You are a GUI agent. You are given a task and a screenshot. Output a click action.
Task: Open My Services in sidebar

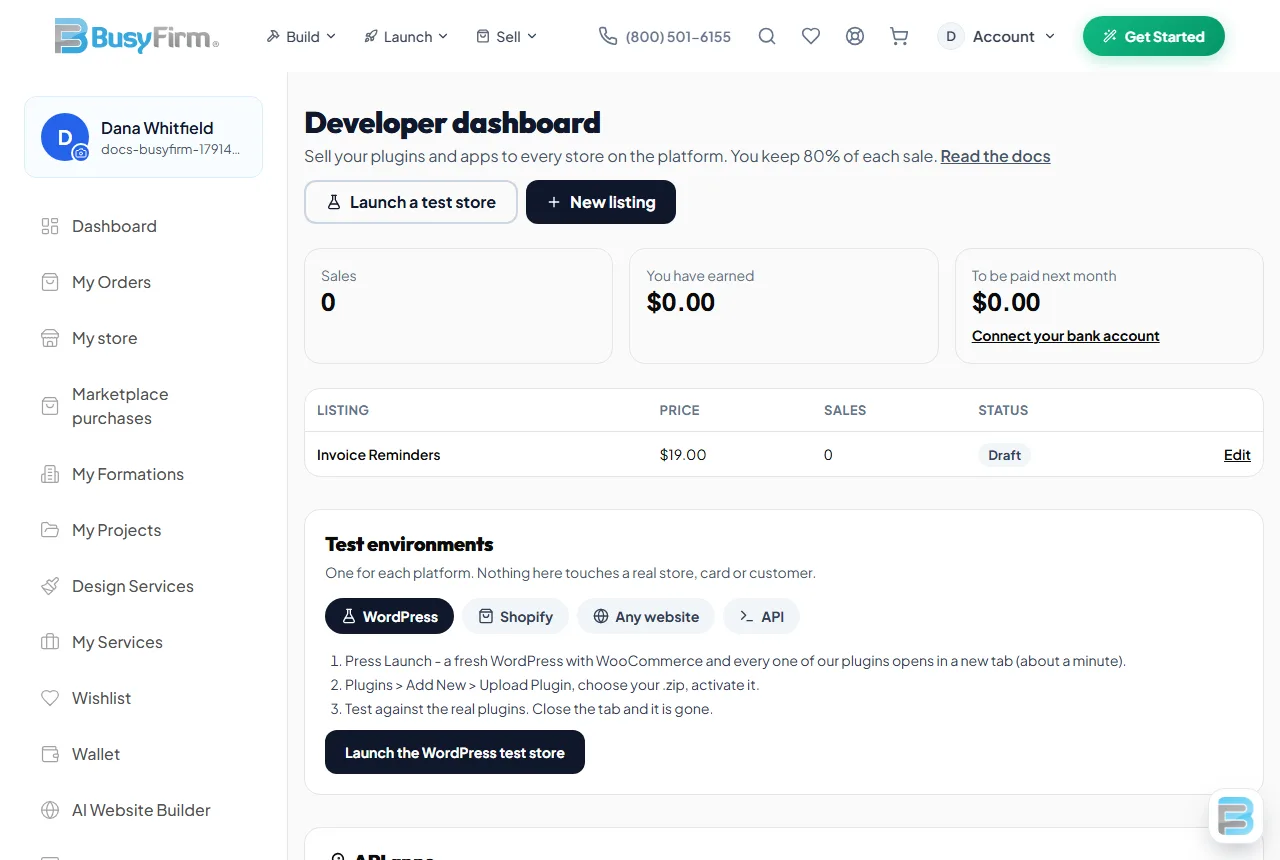[x=143, y=642]
